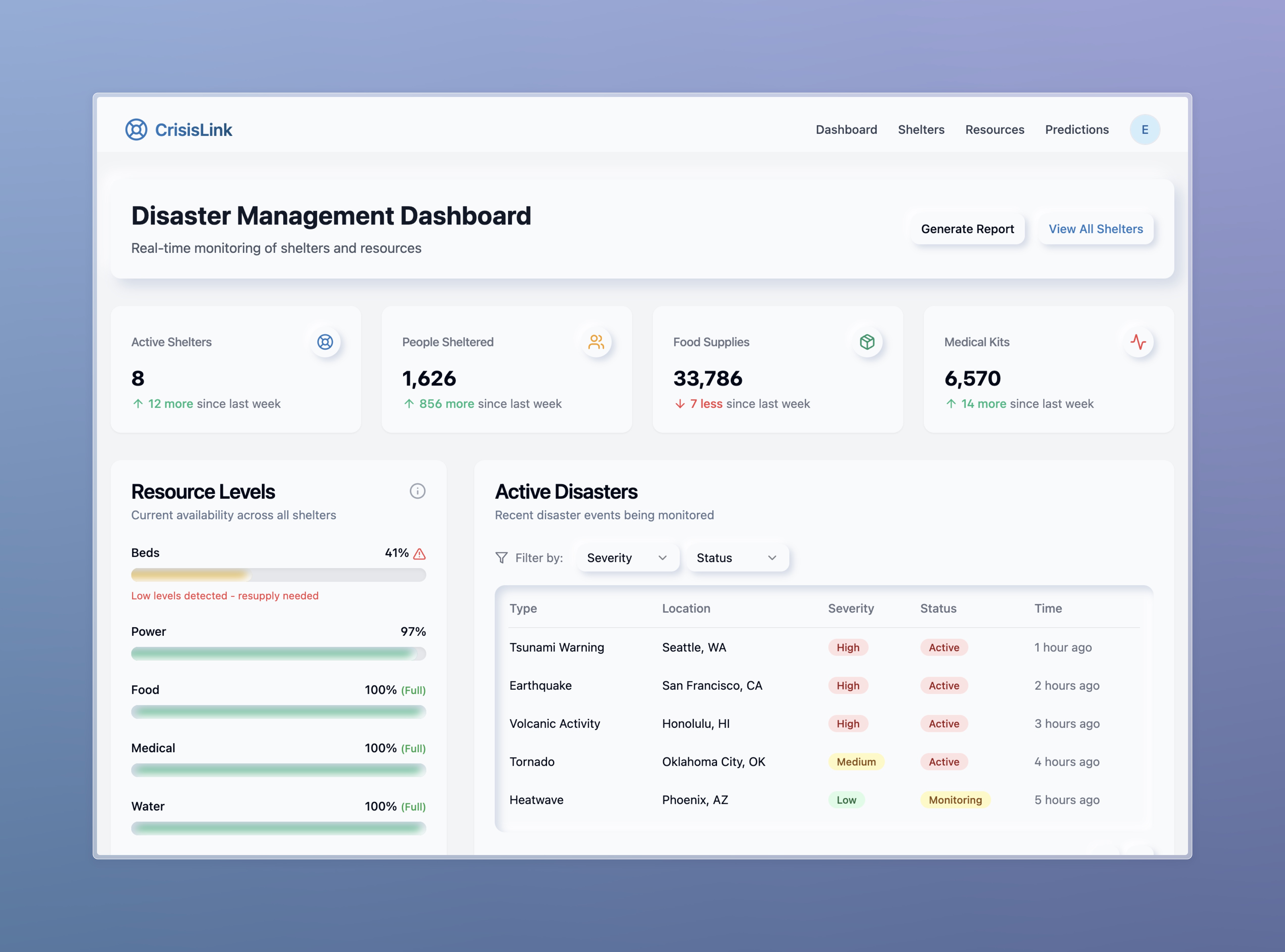Click the Medical Kits pulse icon
The image size is (1285, 952).
(1138, 342)
